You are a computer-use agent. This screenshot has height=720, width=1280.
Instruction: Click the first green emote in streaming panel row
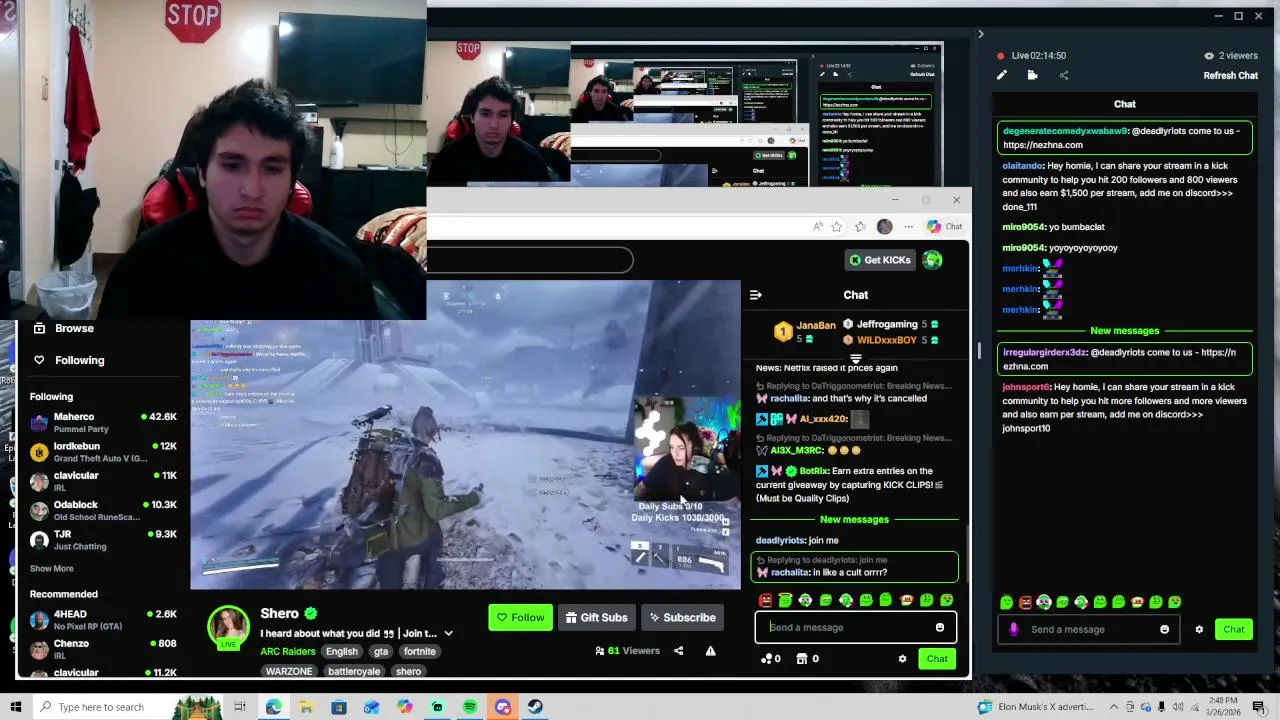click(1006, 602)
